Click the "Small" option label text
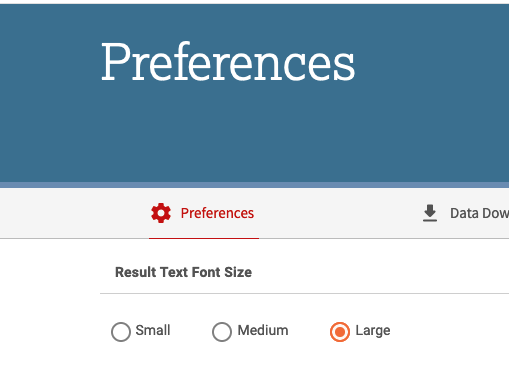 [x=153, y=330]
